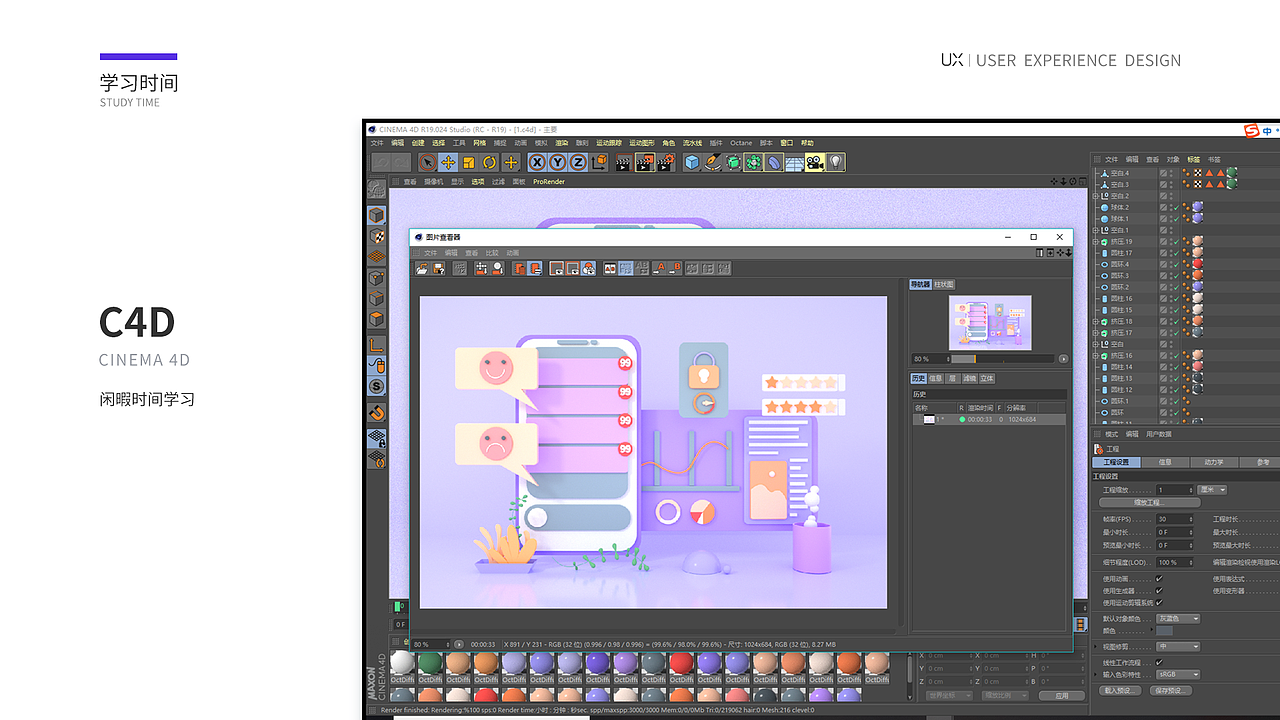The width and height of the screenshot is (1280, 720).
Task: Select the live selection arrow tool
Action: coord(427,162)
